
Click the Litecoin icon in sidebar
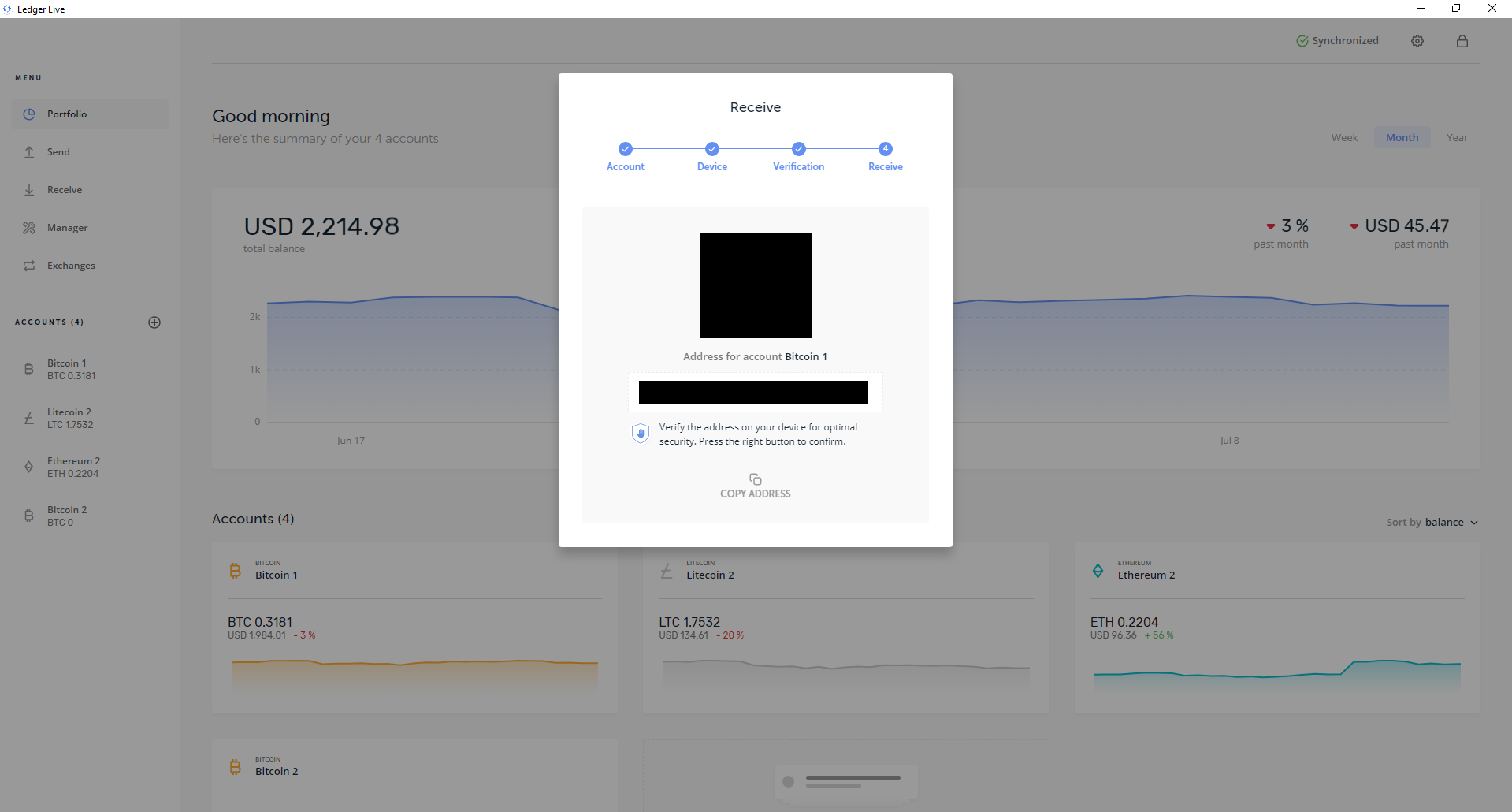pyautogui.click(x=29, y=418)
